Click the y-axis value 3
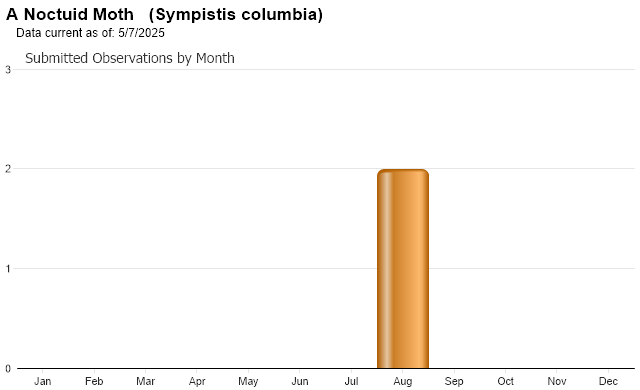The height and width of the screenshot is (390, 640). point(8,70)
